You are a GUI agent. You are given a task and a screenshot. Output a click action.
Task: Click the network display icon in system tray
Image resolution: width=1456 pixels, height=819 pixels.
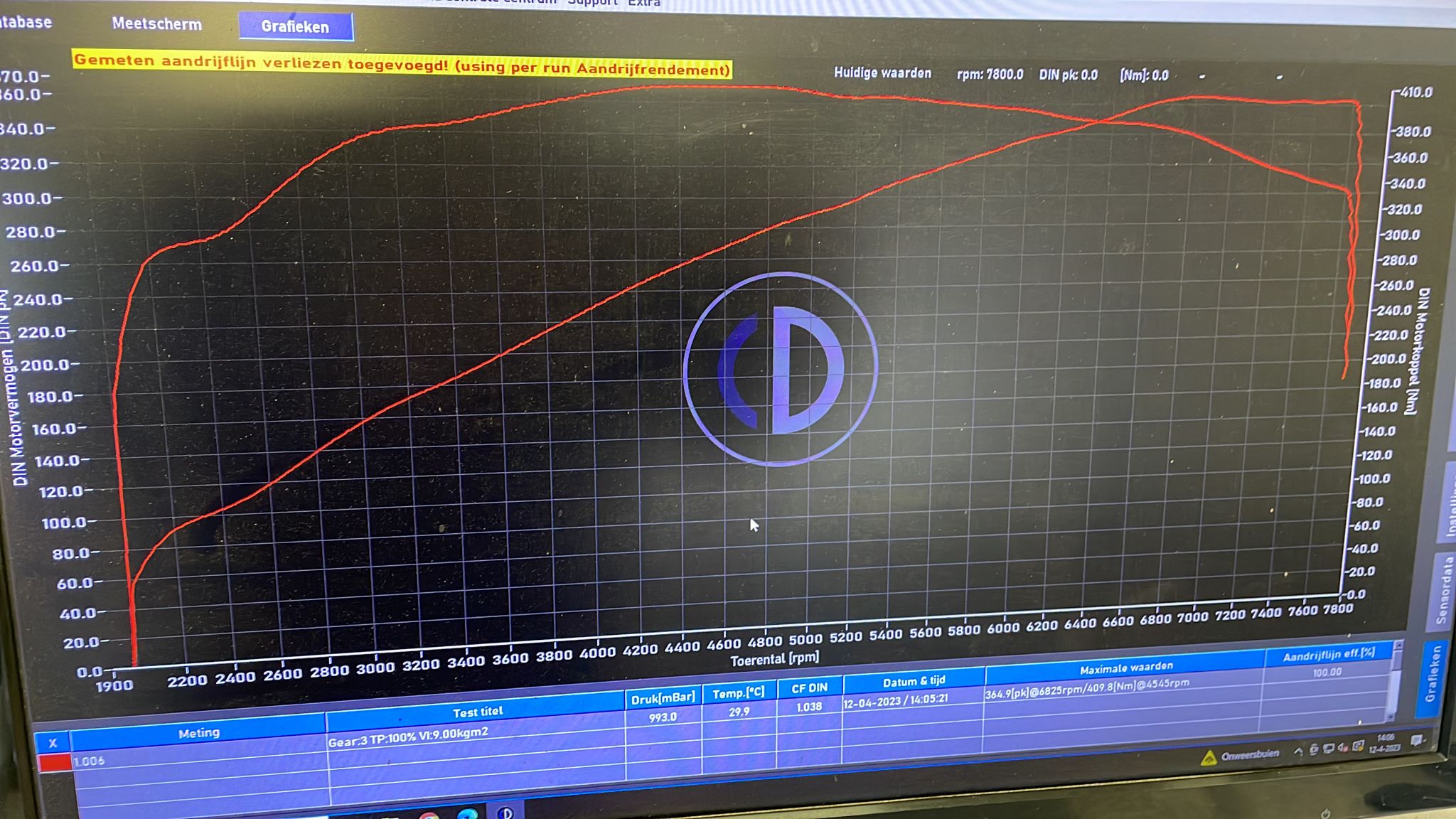(x=1327, y=749)
